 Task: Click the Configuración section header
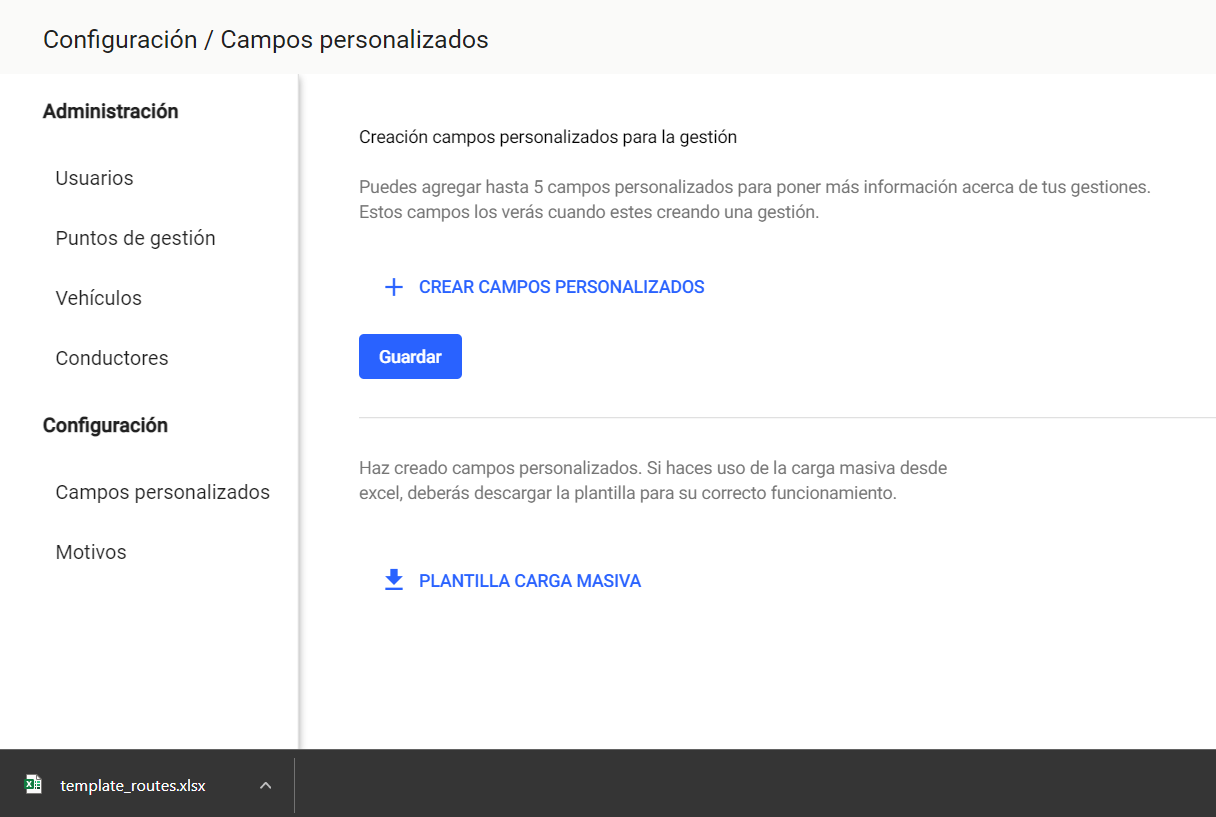click(x=105, y=425)
